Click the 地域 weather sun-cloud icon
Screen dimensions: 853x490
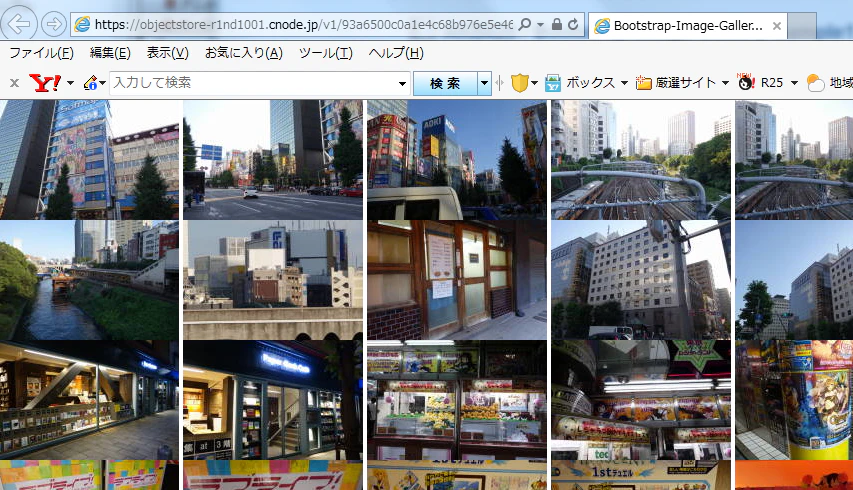pyautogui.click(x=815, y=83)
